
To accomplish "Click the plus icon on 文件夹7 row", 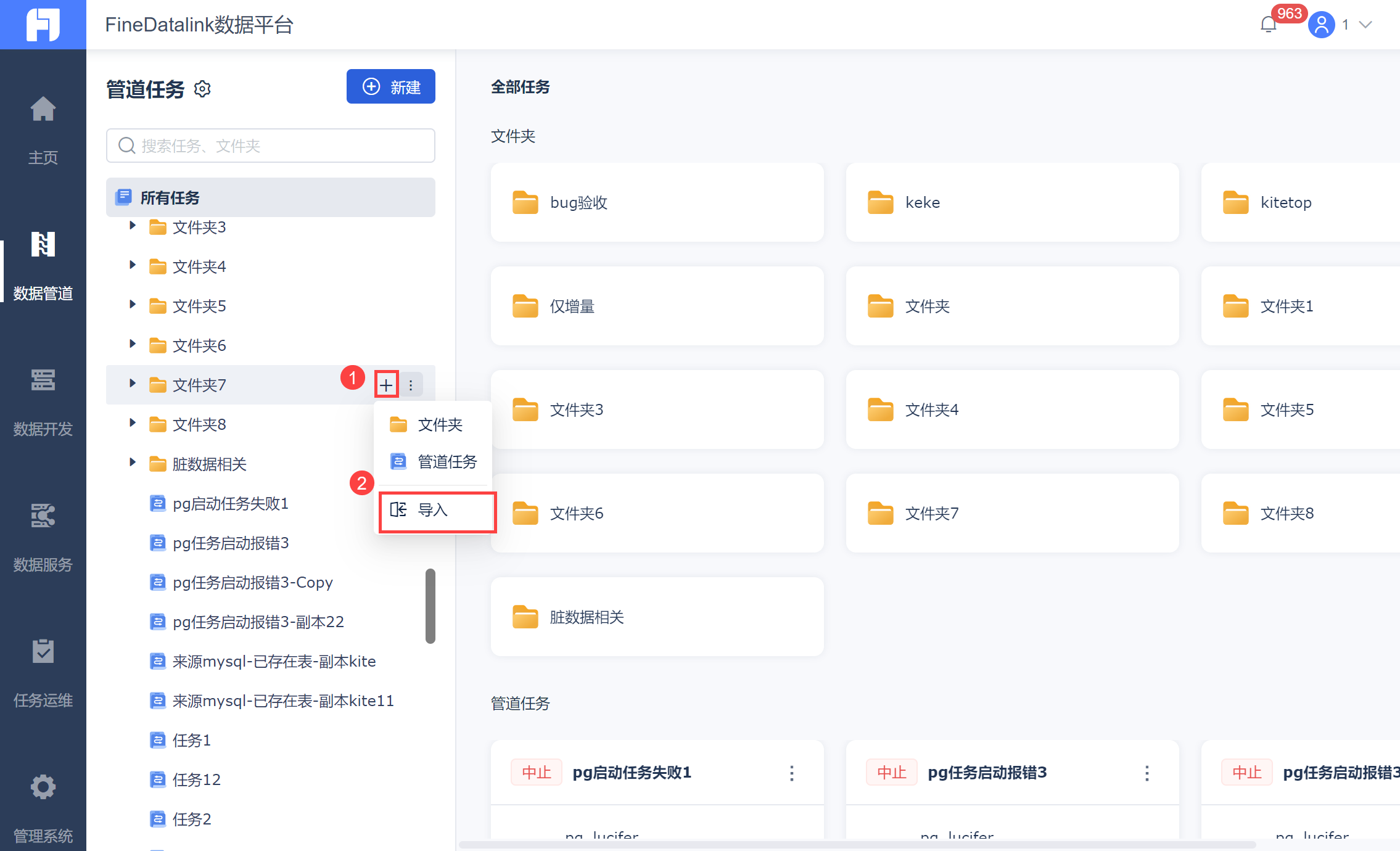I will pyautogui.click(x=386, y=385).
